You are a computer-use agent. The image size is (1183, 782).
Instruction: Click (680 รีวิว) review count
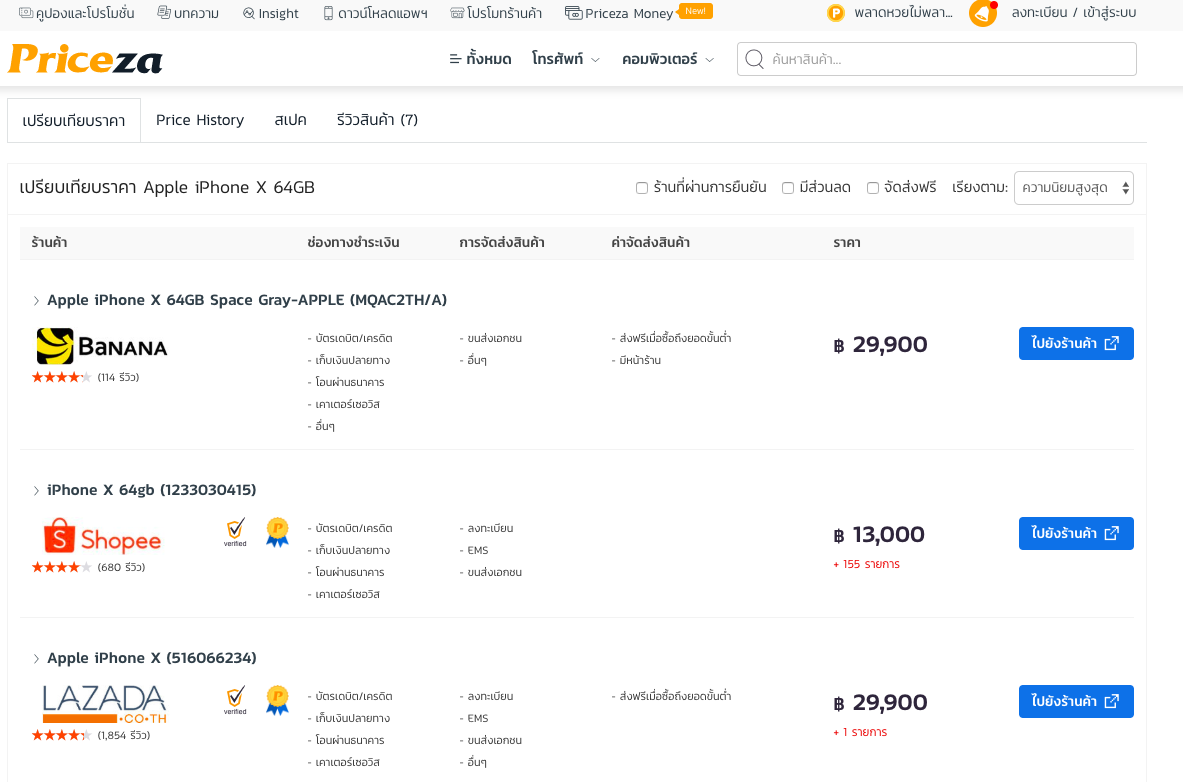tap(121, 567)
